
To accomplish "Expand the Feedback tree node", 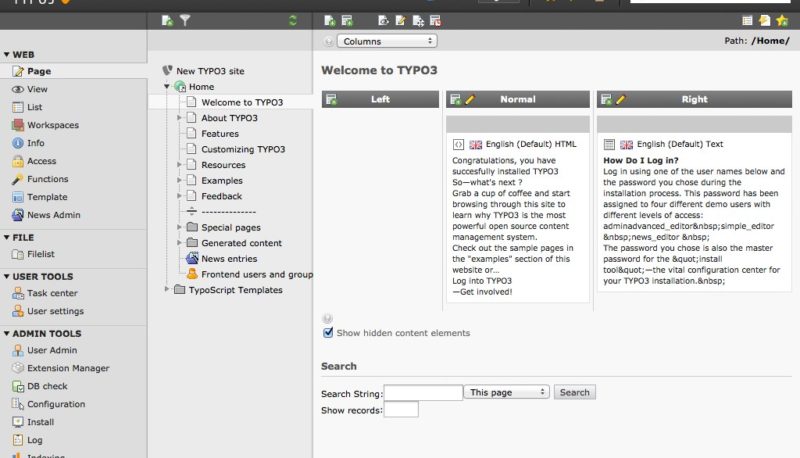I will (x=179, y=196).
